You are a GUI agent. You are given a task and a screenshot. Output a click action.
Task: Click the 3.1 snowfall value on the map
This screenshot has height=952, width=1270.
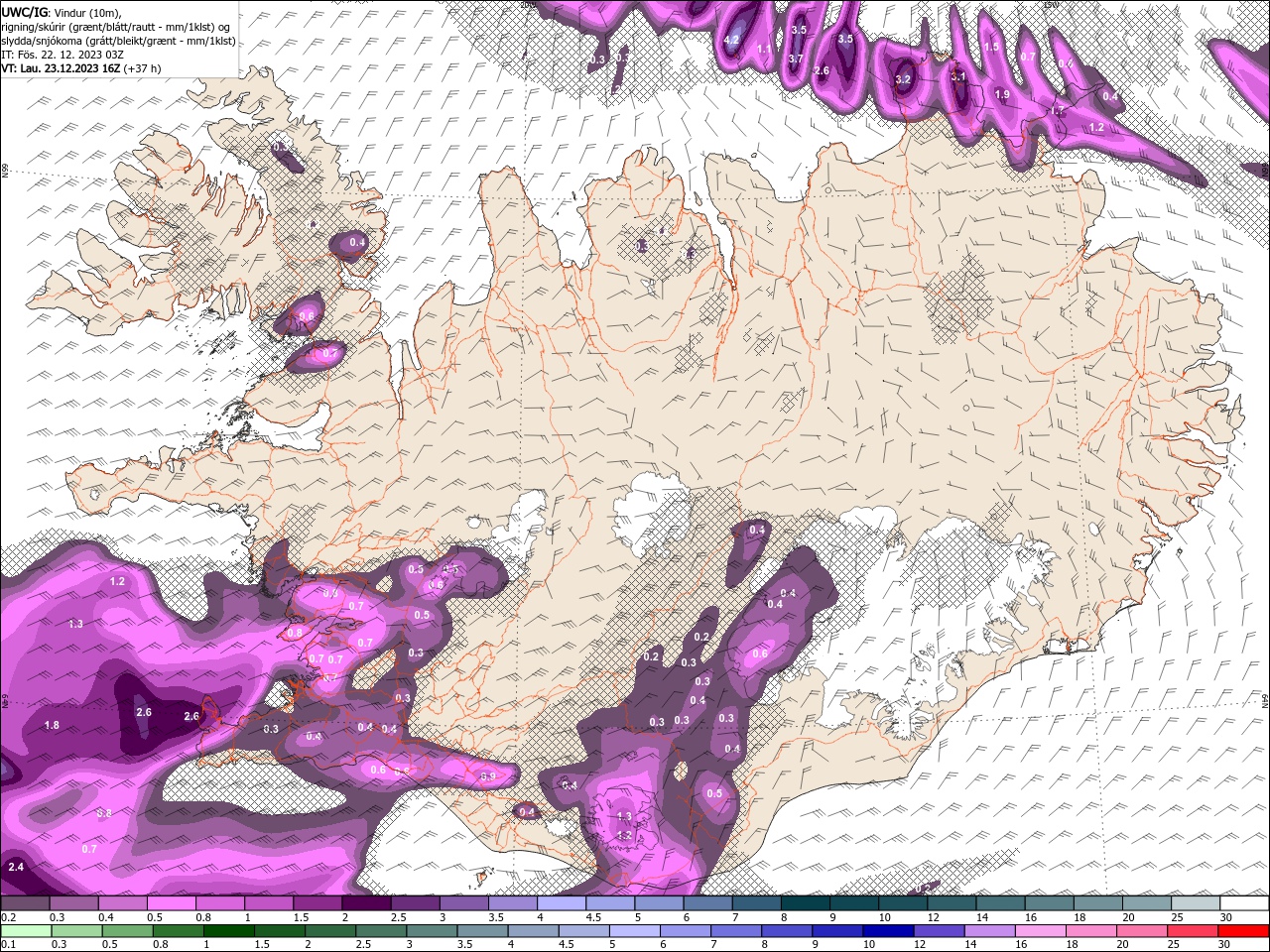[x=957, y=76]
